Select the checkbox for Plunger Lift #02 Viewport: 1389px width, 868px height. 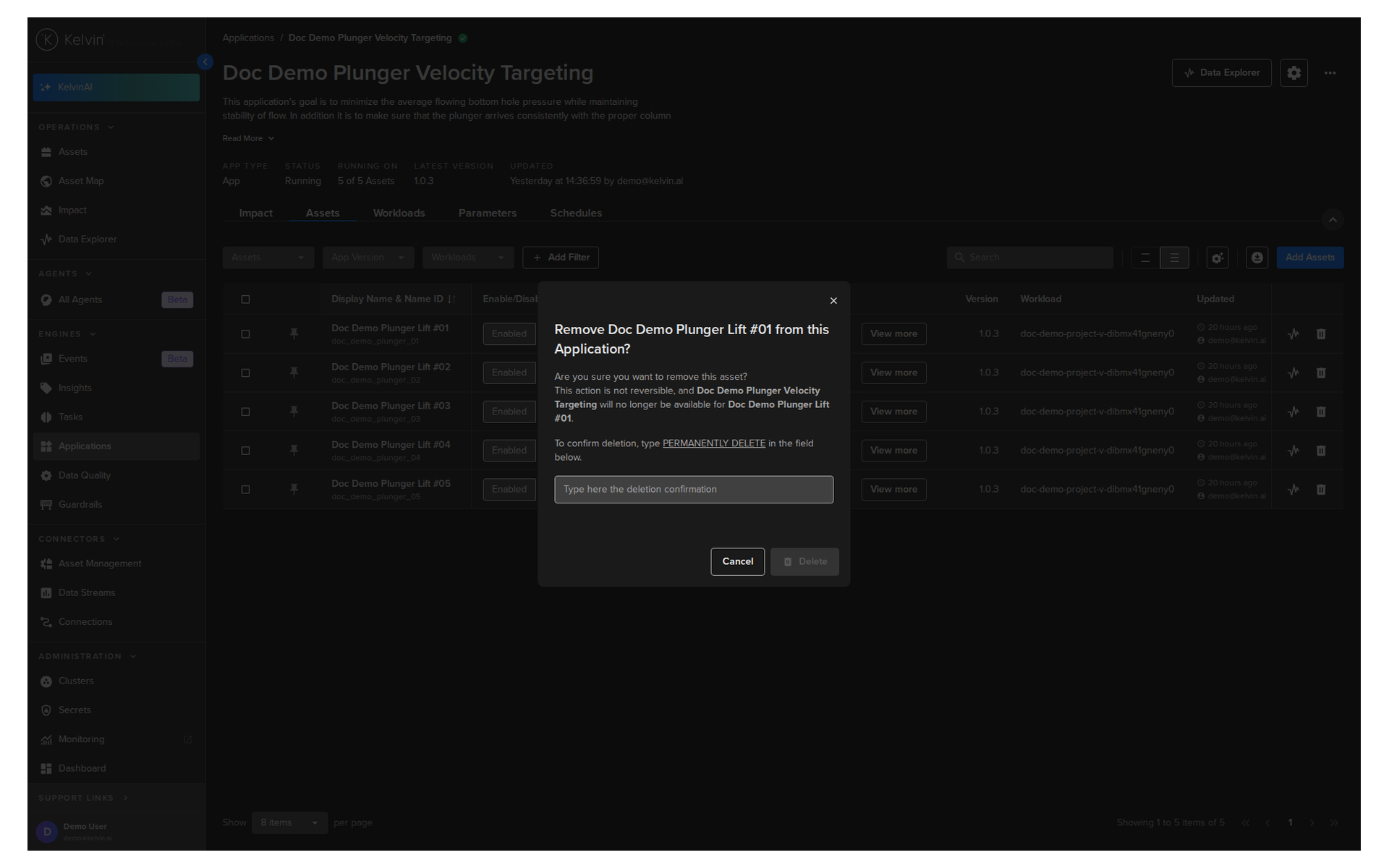coord(245,373)
